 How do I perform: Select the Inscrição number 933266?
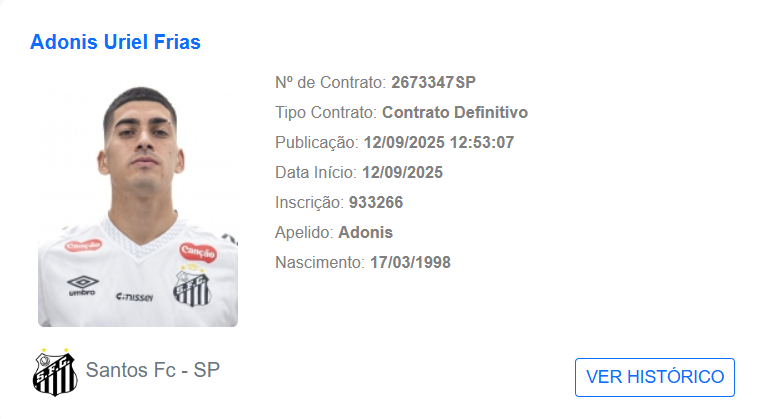376,202
